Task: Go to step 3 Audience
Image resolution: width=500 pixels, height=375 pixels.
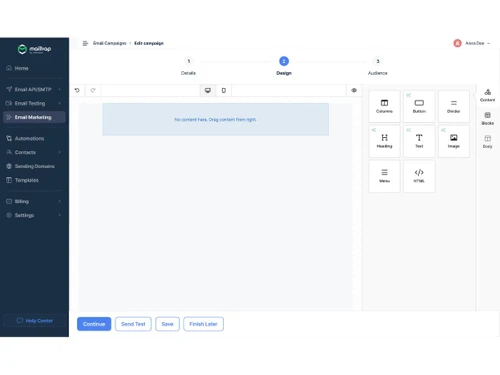Action: point(378,66)
